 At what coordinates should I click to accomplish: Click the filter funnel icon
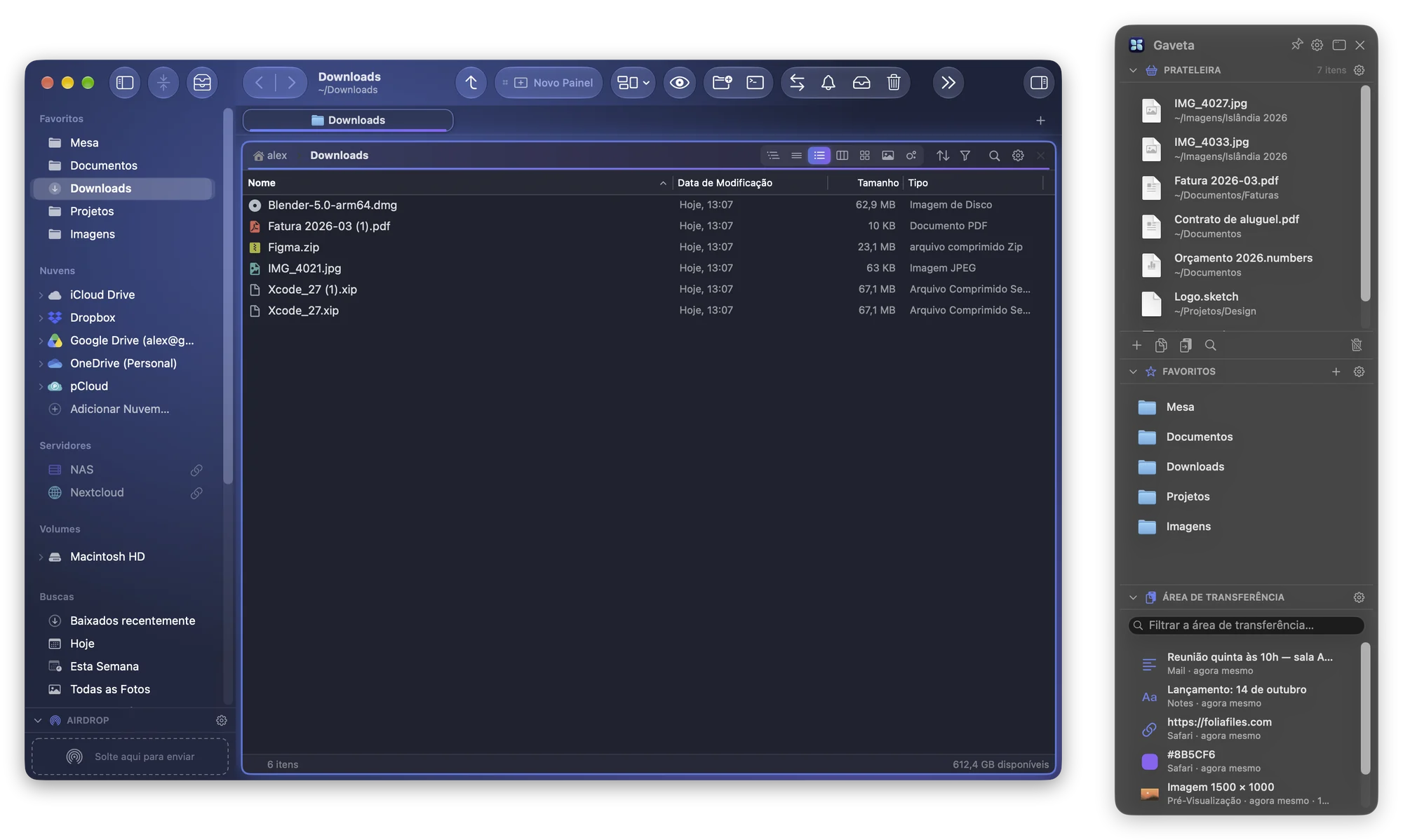[965, 156]
